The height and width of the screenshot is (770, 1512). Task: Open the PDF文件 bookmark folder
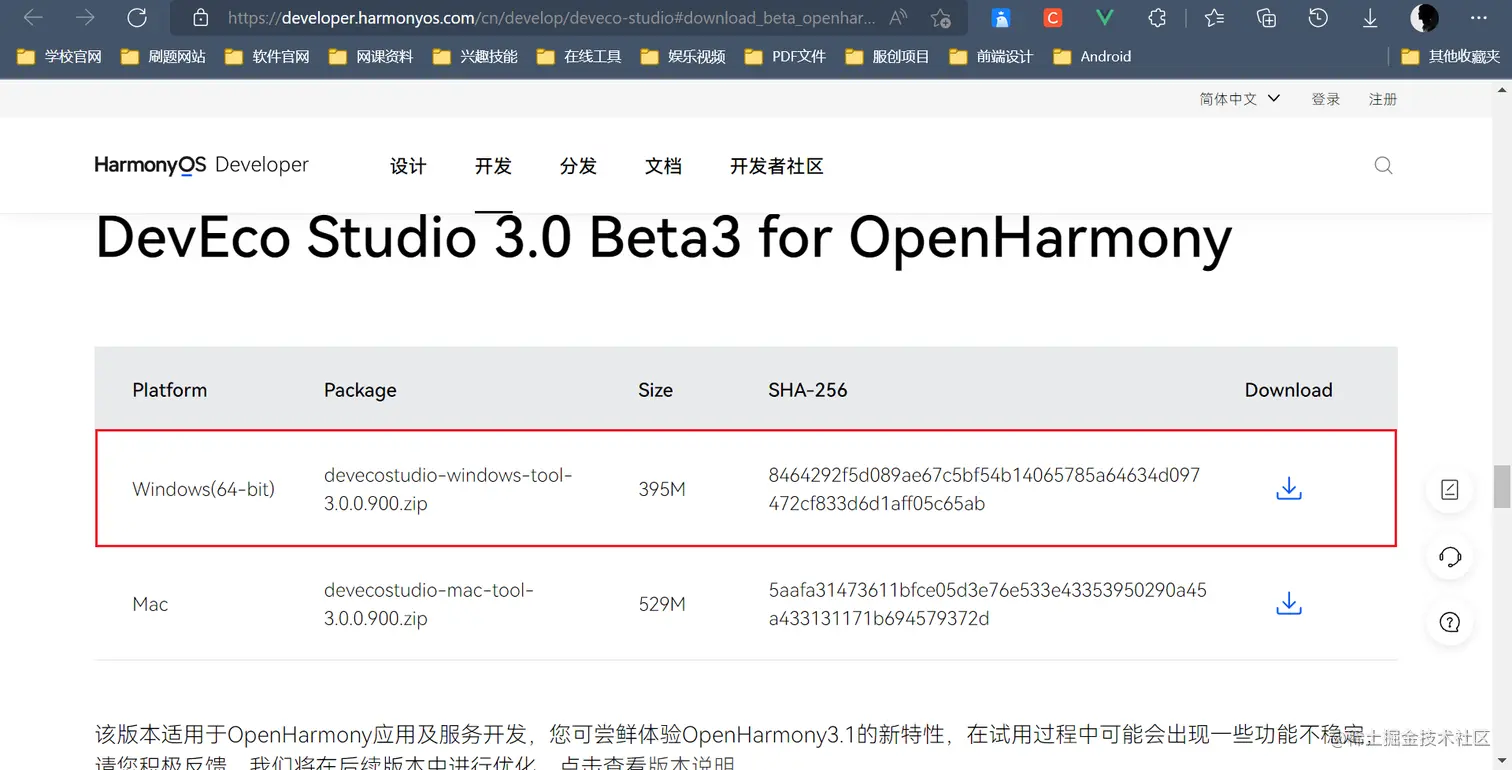pos(786,57)
